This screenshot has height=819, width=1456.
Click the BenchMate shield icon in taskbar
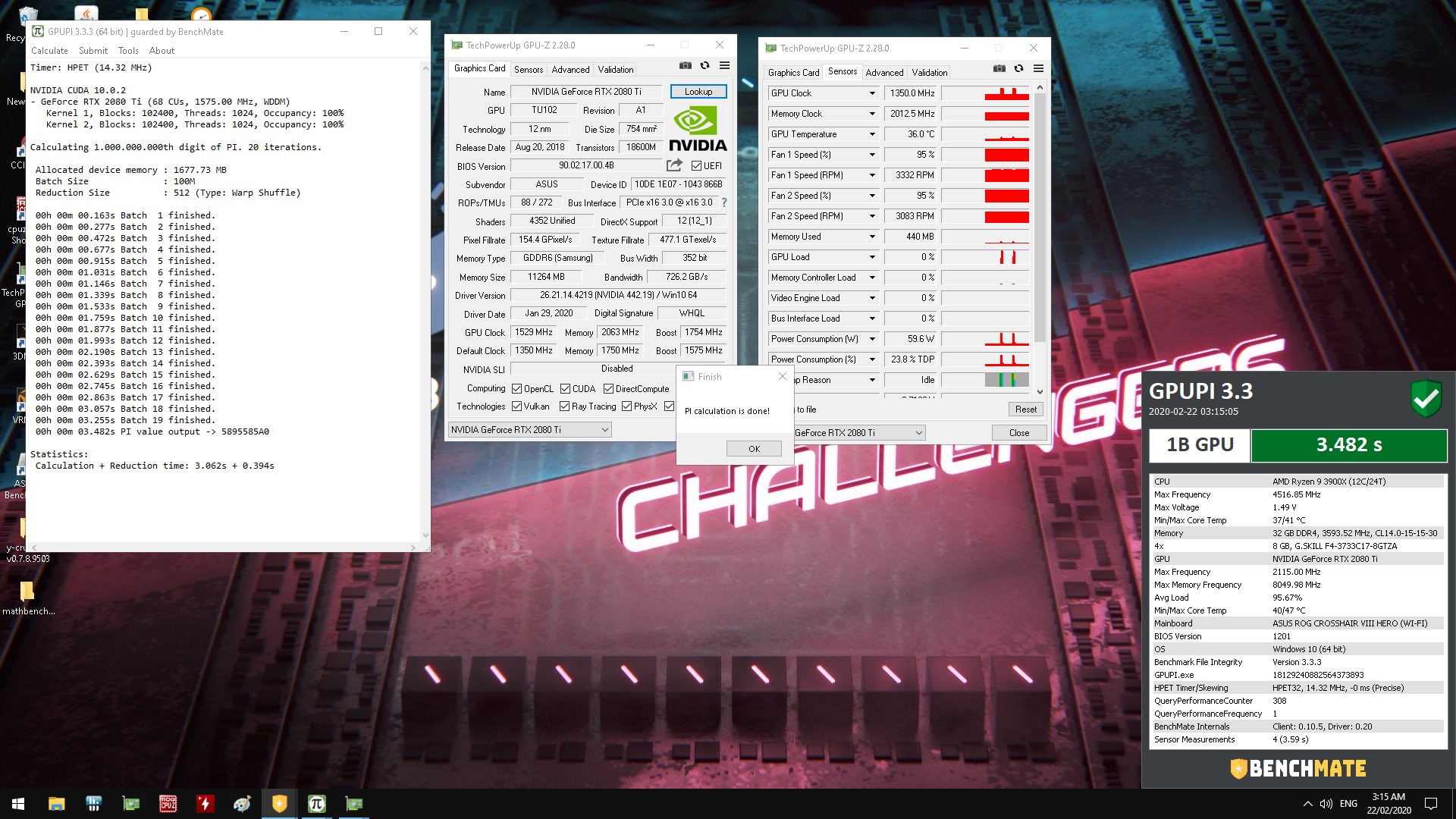pos(280,804)
